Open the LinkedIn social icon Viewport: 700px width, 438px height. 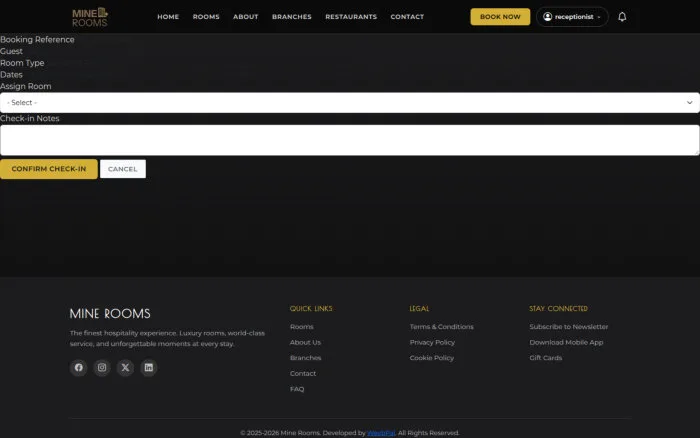pos(149,367)
